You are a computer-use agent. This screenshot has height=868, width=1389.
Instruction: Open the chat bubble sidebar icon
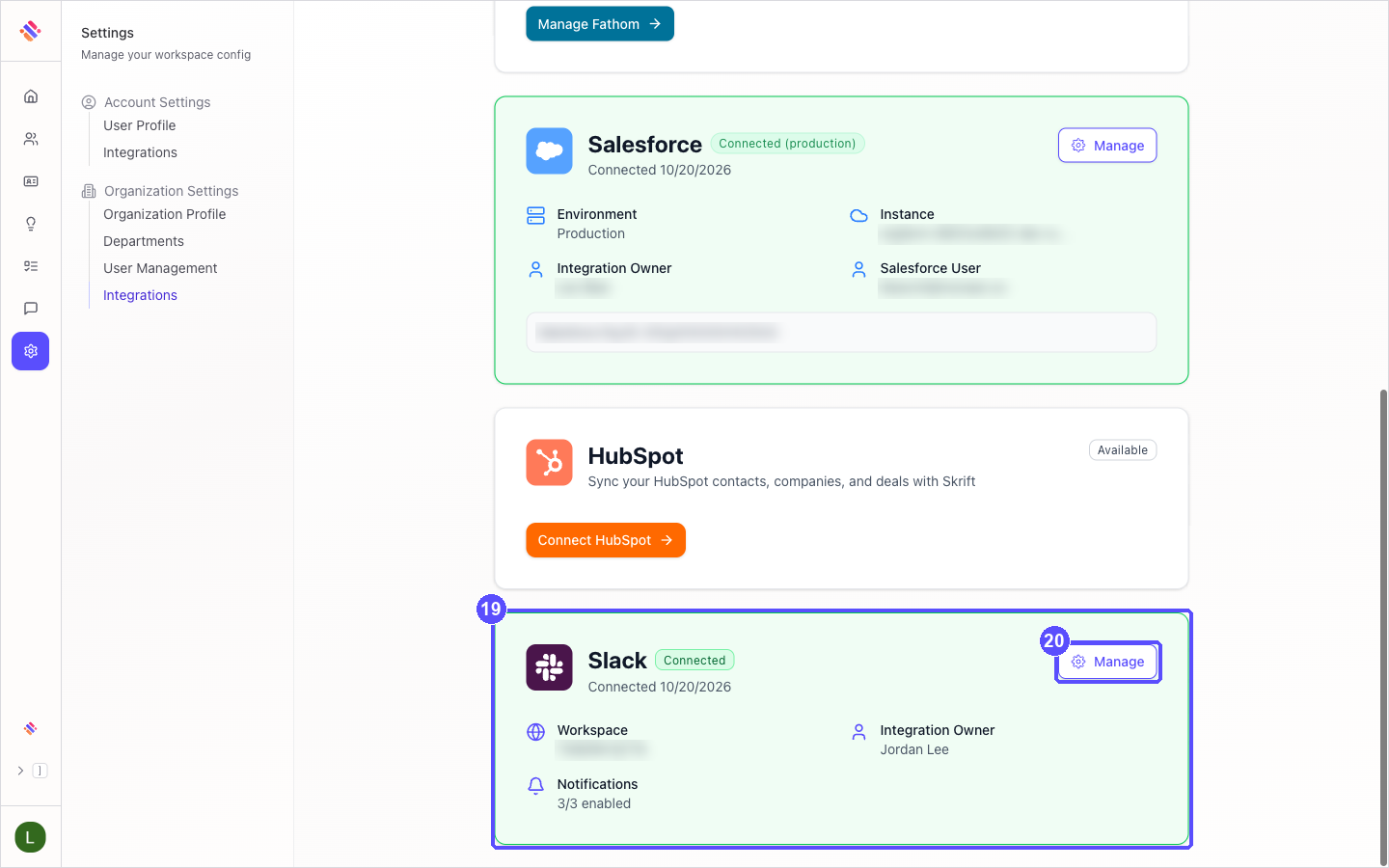coord(31,309)
